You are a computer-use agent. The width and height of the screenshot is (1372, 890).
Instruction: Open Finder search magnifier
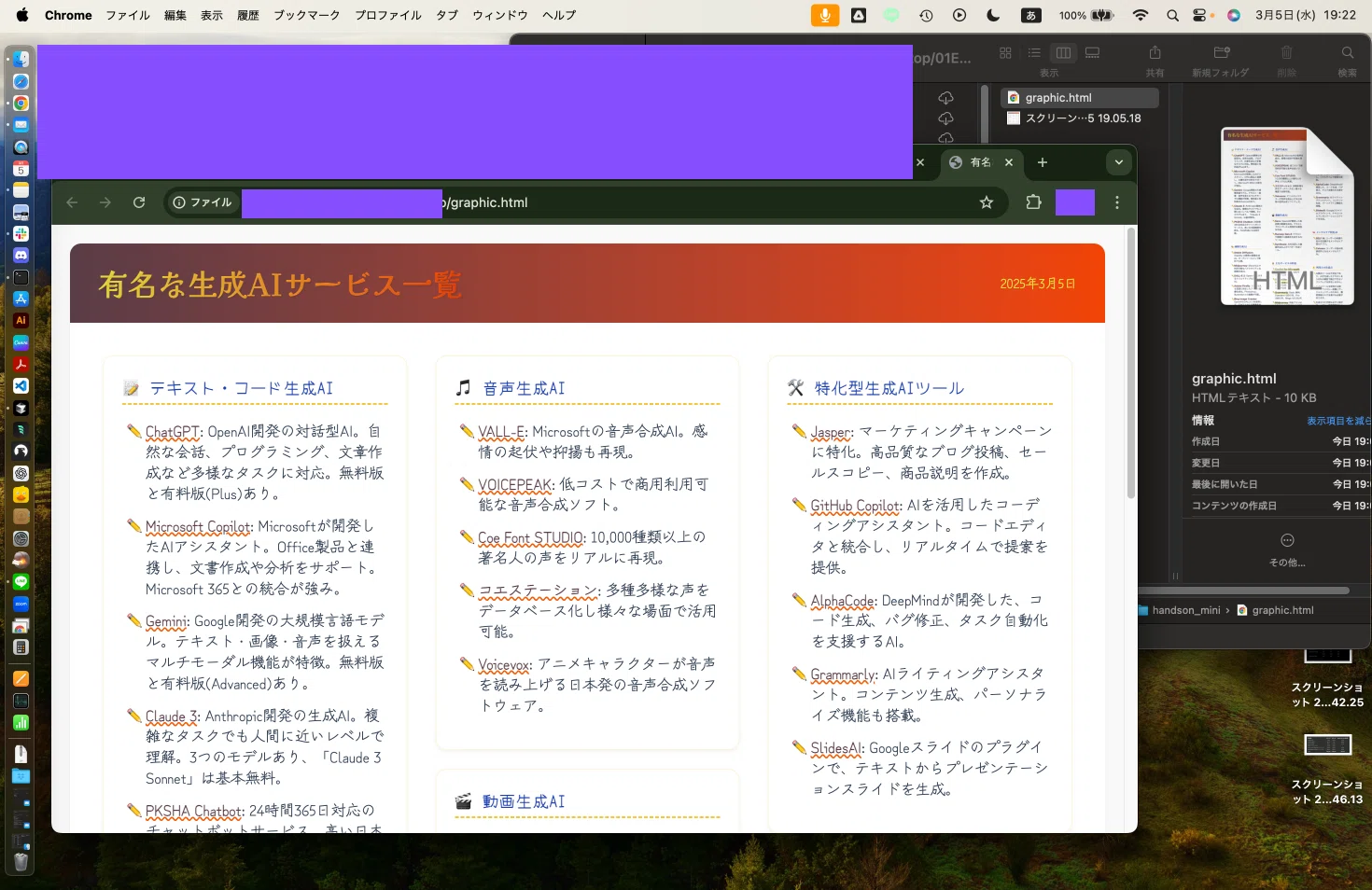click(x=1347, y=53)
